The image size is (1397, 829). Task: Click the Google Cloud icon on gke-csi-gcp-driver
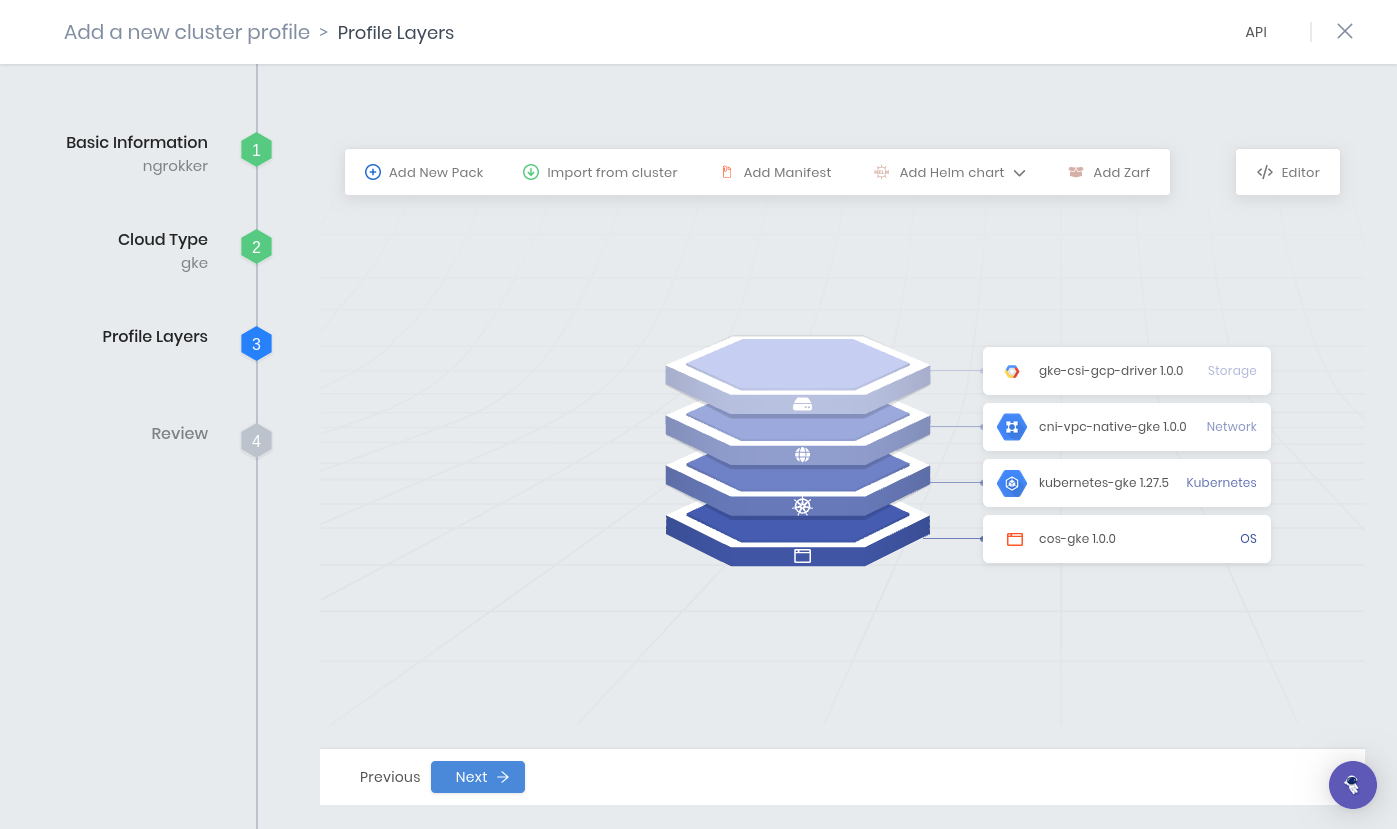(1012, 370)
